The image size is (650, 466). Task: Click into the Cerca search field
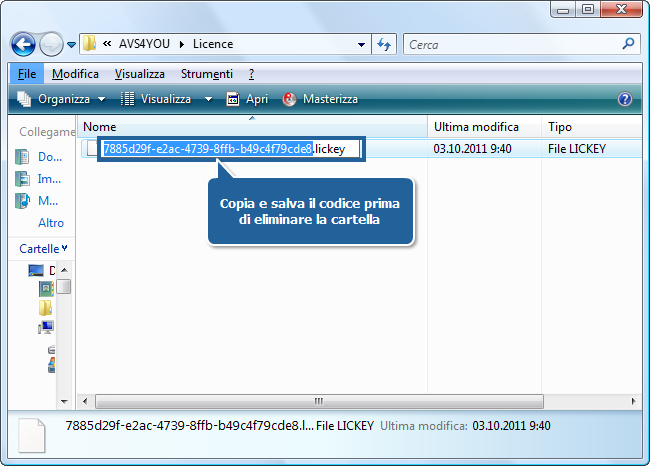(512, 44)
